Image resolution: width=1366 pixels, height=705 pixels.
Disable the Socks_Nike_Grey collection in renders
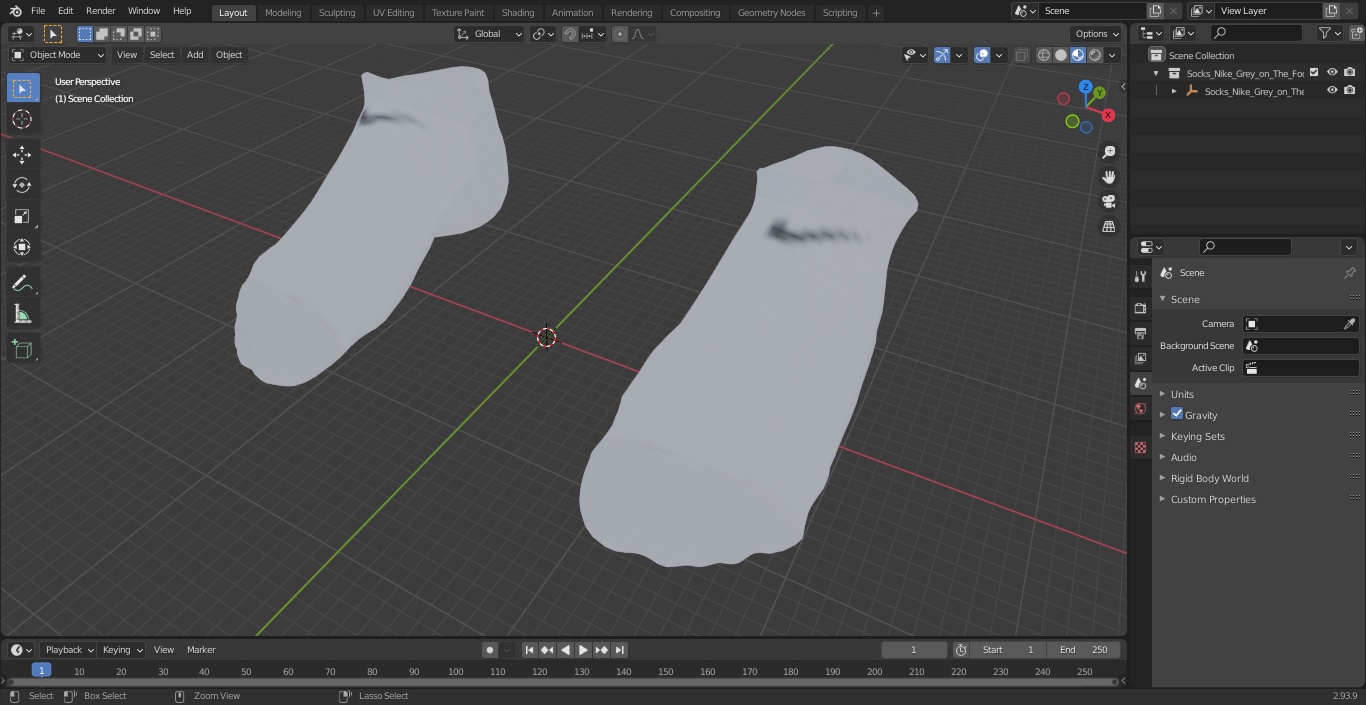click(1350, 72)
